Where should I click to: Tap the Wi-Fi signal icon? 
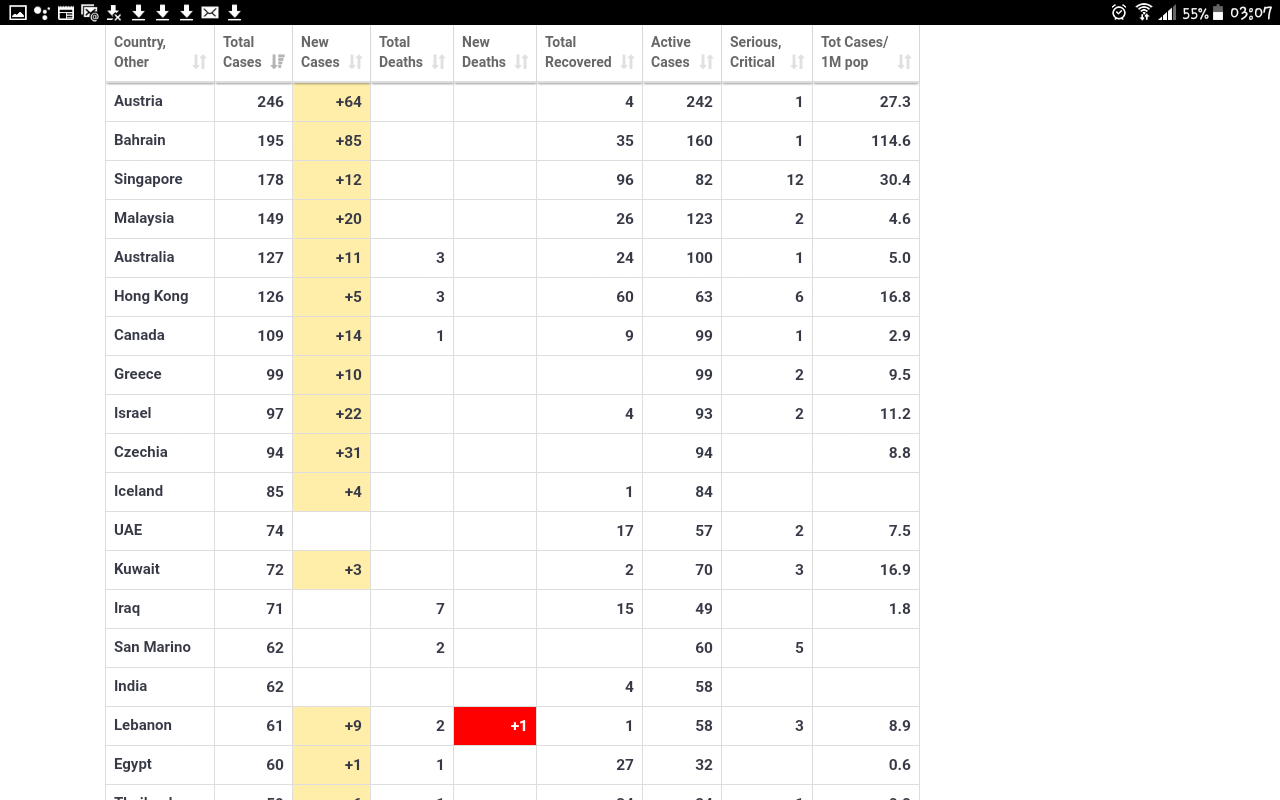(x=1144, y=12)
